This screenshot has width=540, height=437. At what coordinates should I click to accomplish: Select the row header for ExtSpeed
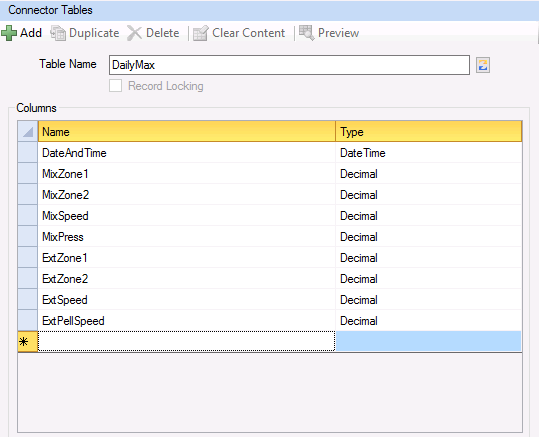(28, 300)
